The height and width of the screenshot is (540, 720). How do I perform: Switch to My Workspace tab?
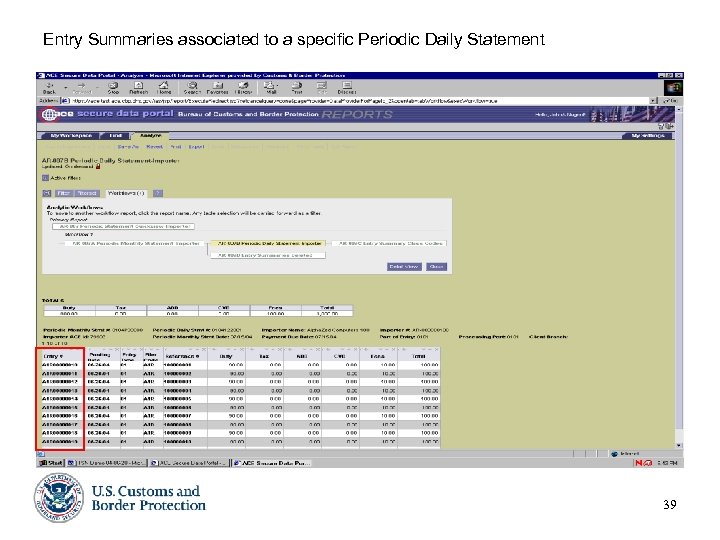(x=71, y=136)
